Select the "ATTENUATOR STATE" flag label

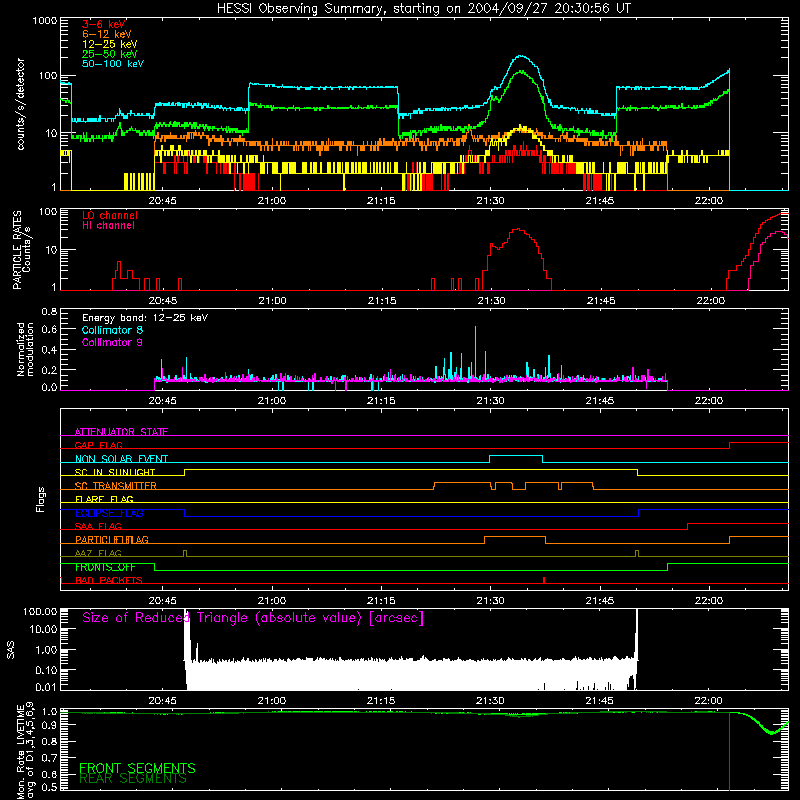tap(121, 432)
